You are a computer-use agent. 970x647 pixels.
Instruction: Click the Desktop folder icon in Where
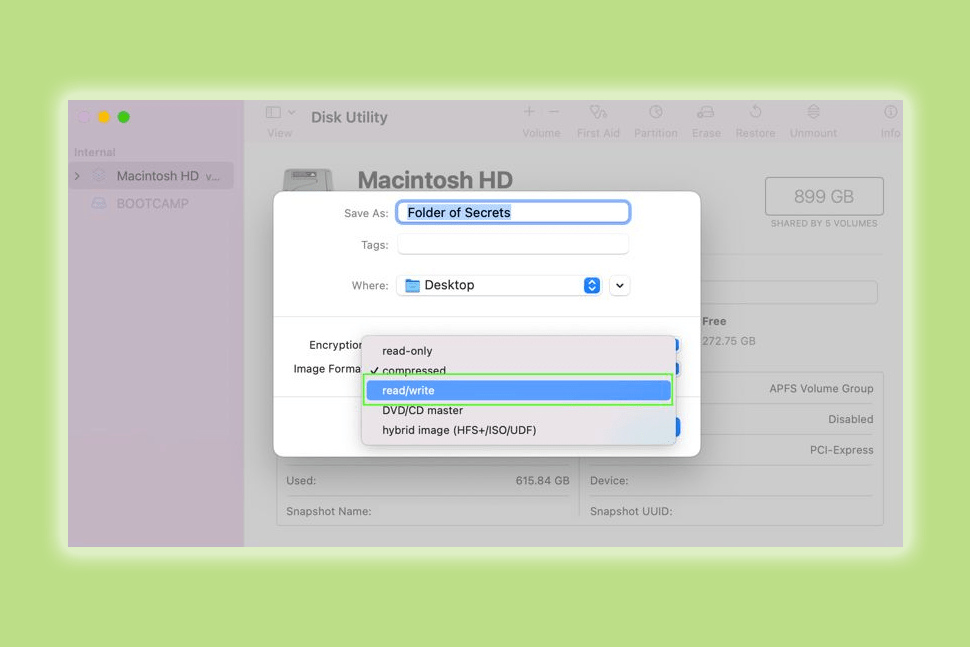[x=413, y=285]
